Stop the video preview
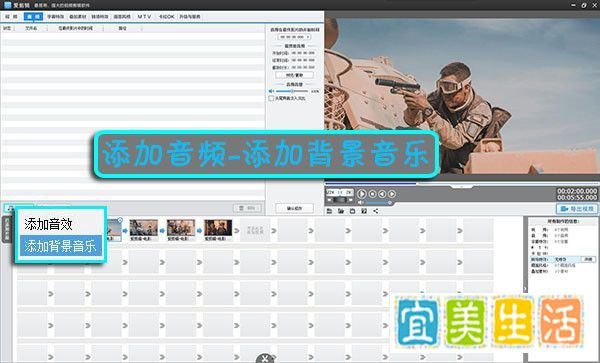 coord(372,194)
